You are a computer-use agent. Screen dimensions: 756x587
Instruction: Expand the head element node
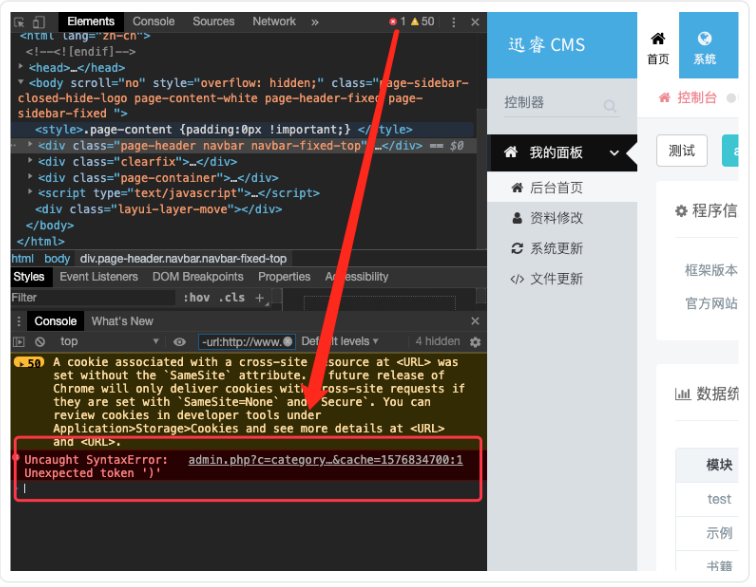pos(20,66)
